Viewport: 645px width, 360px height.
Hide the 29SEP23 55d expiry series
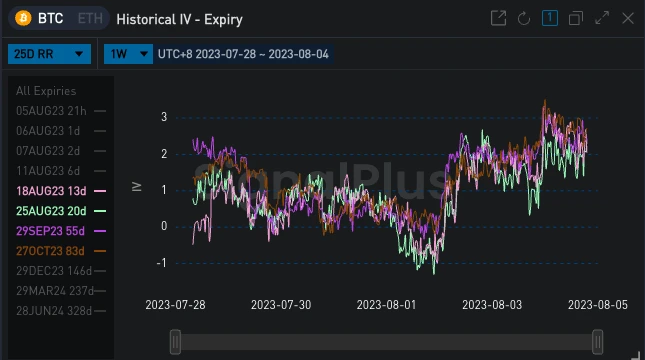coord(60,231)
